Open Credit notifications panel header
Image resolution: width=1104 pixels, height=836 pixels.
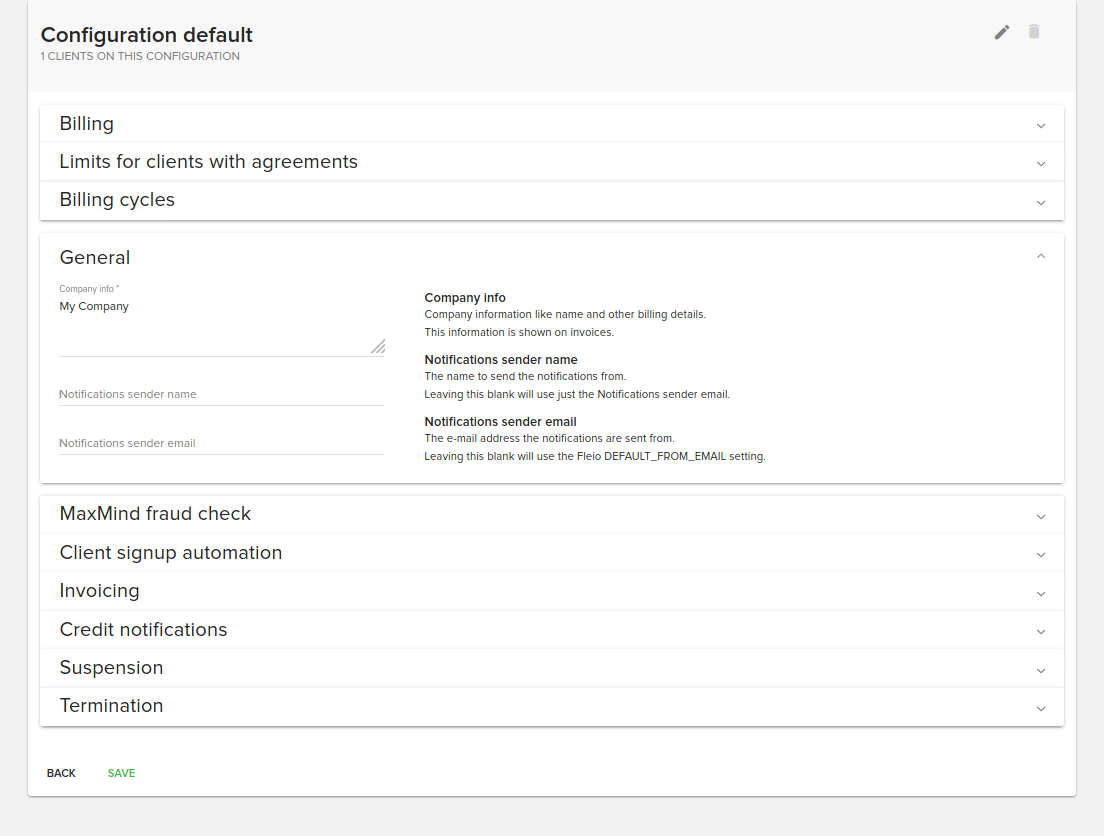click(x=551, y=630)
